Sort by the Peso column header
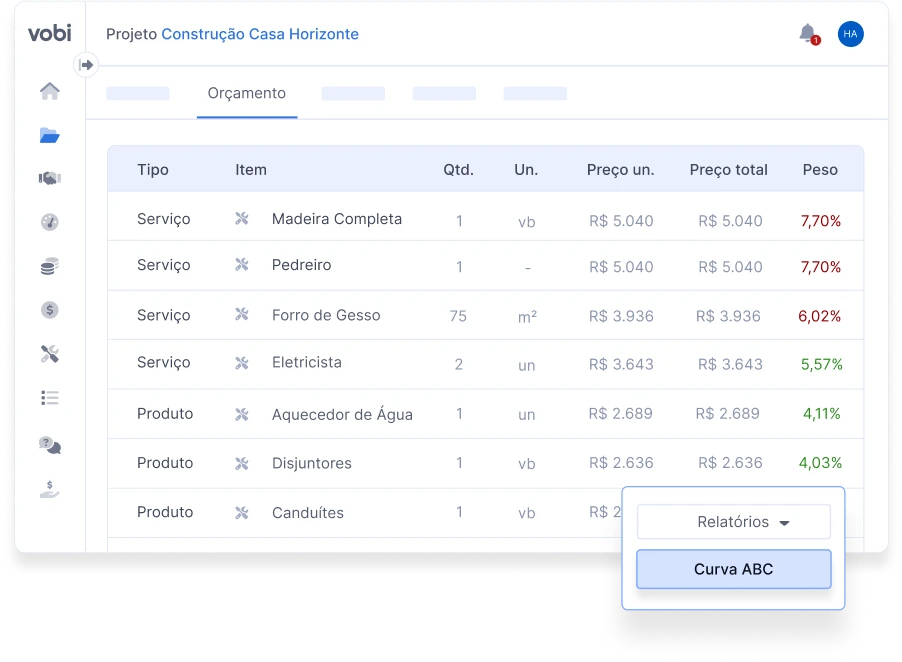The height and width of the screenshot is (662, 902). 820,170
